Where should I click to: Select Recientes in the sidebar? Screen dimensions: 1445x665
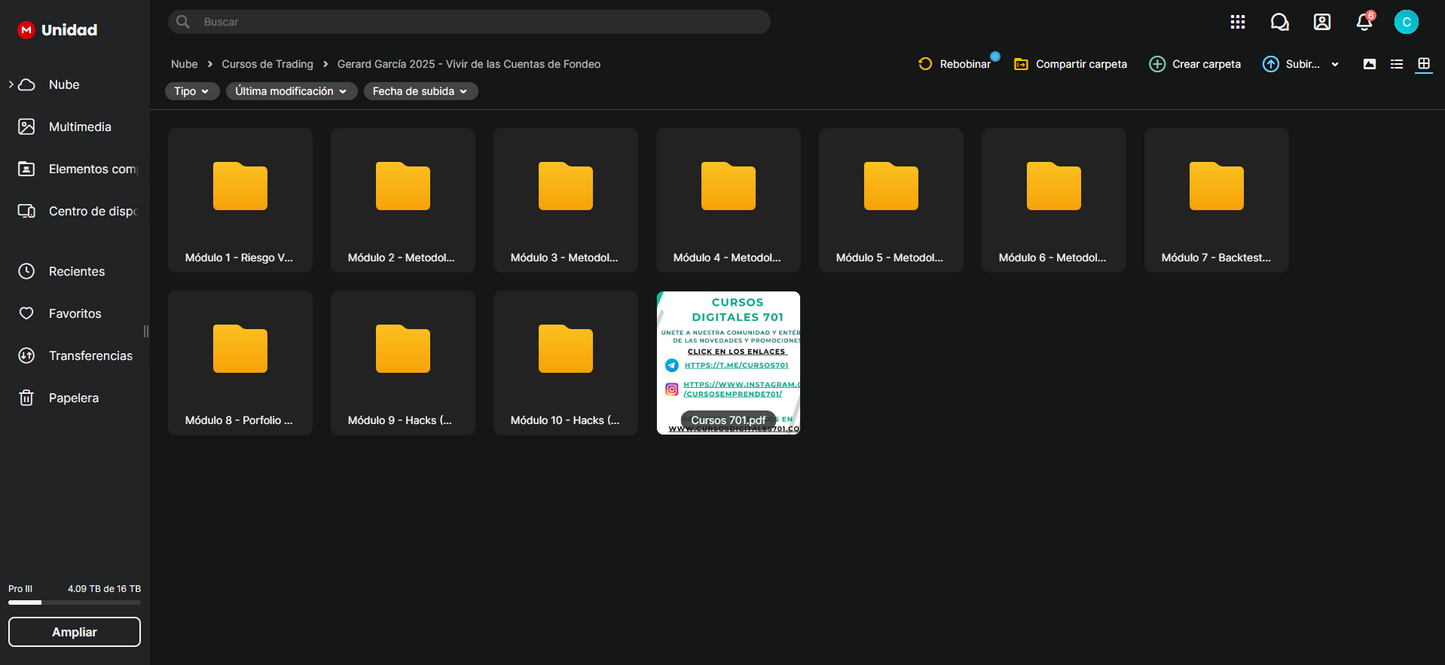(x=75, y=271)
